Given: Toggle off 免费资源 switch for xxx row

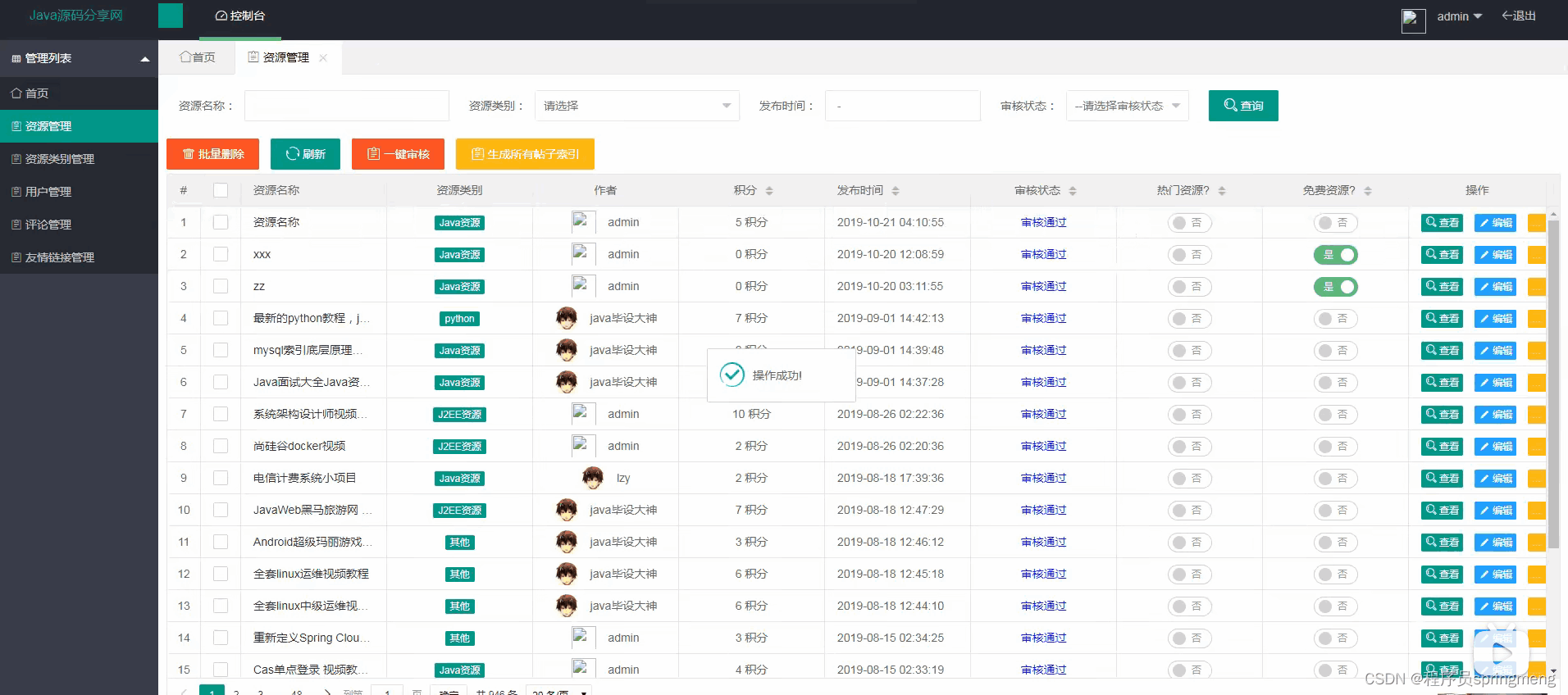Looking at the screenshot, I should (1336, 255).
